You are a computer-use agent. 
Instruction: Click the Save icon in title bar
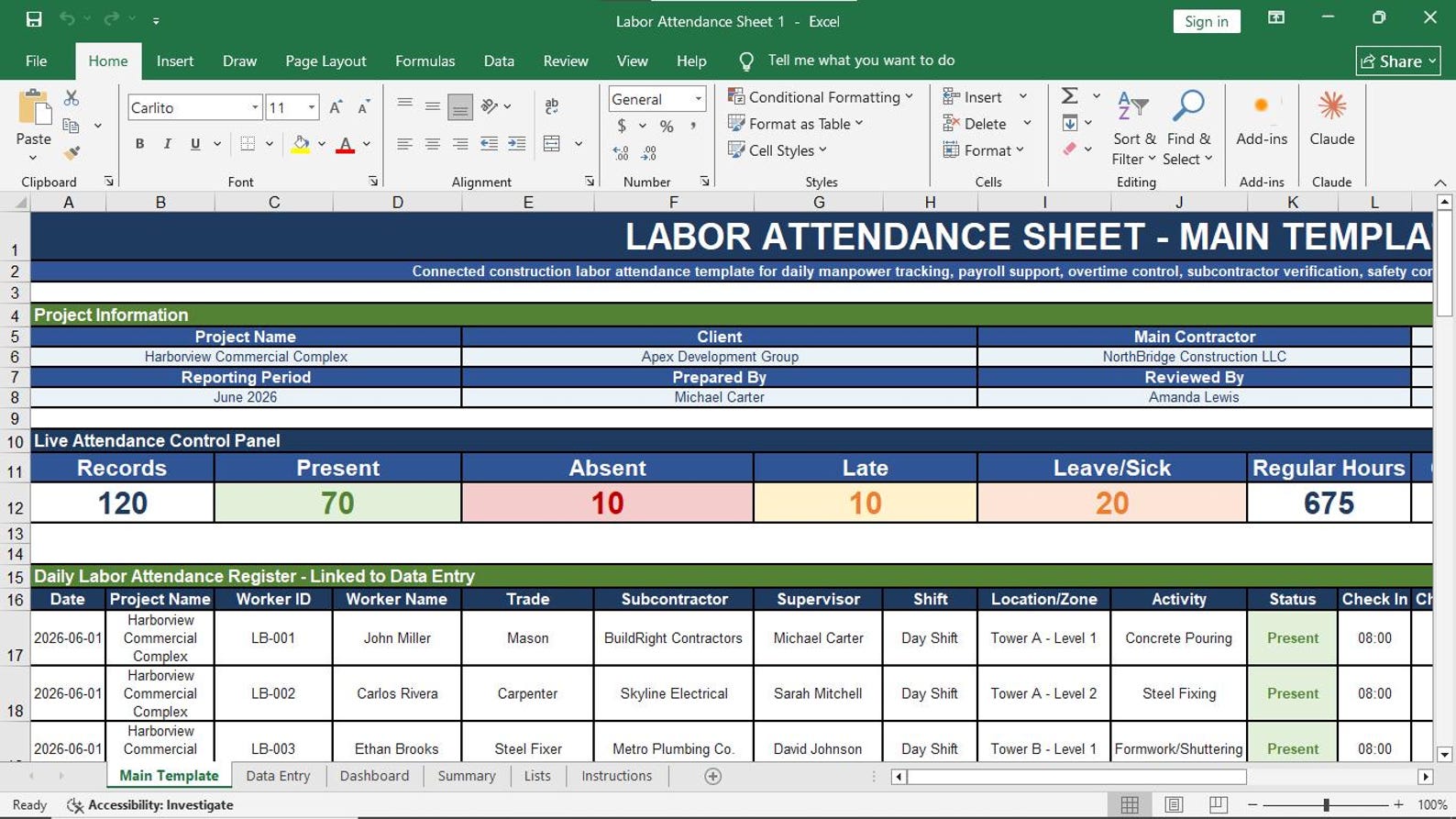pyautogui.click(x=34, y=19)
